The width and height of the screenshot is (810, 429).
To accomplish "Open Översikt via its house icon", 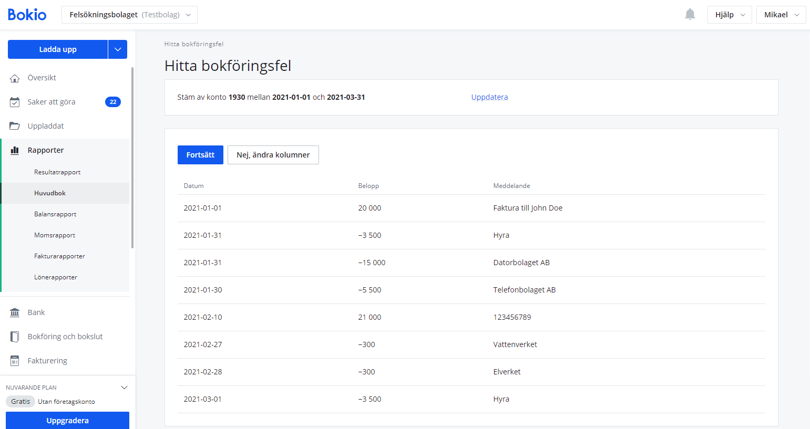I will pos(15,78).
